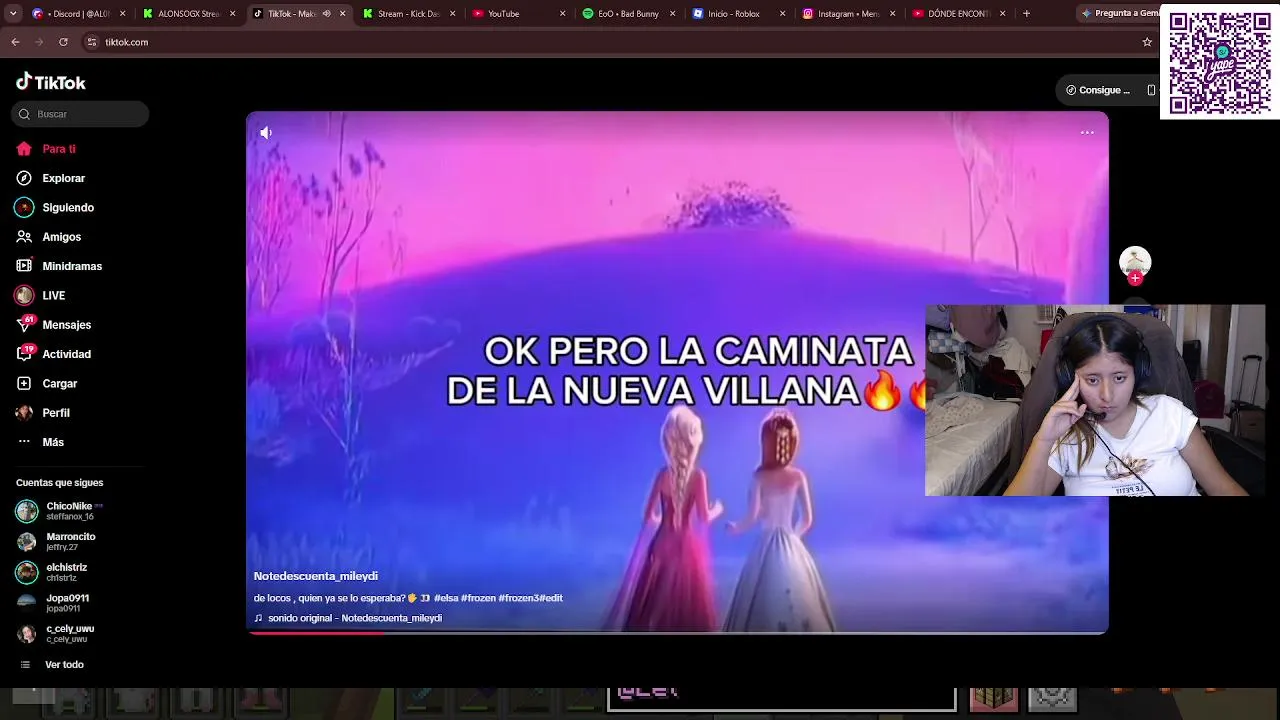1280x720 pixels.
Task: Open the Amigos page
Action: tap(48, 237)
